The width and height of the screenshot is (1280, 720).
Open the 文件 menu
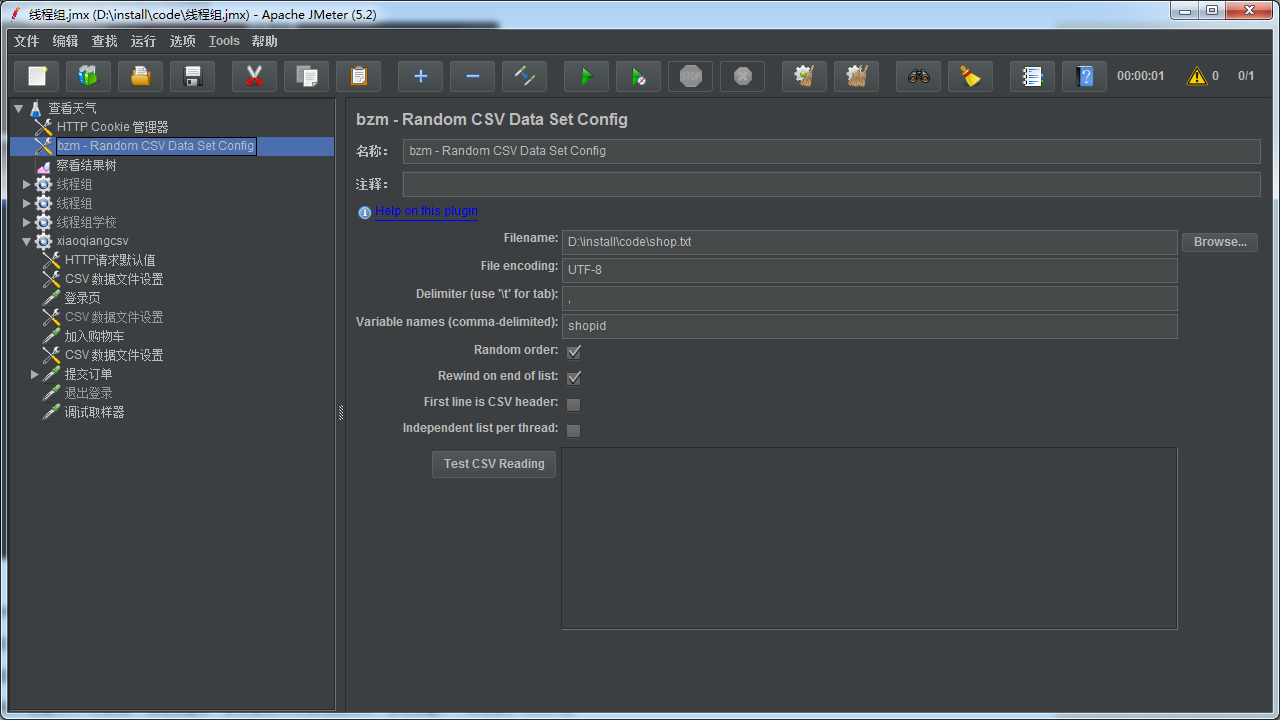click(27, 41)
